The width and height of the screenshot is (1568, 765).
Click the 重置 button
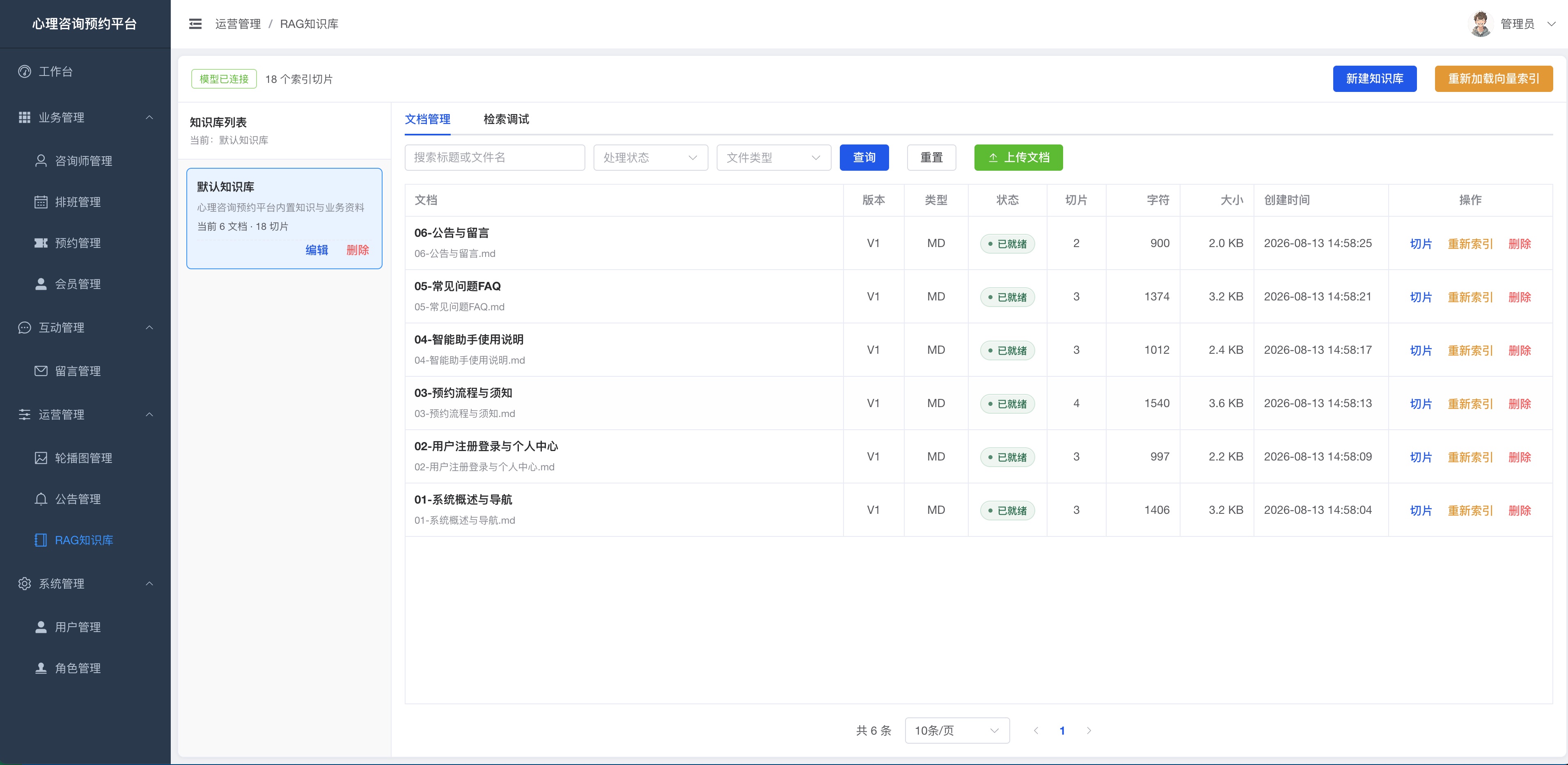click(x=931, y=158)
